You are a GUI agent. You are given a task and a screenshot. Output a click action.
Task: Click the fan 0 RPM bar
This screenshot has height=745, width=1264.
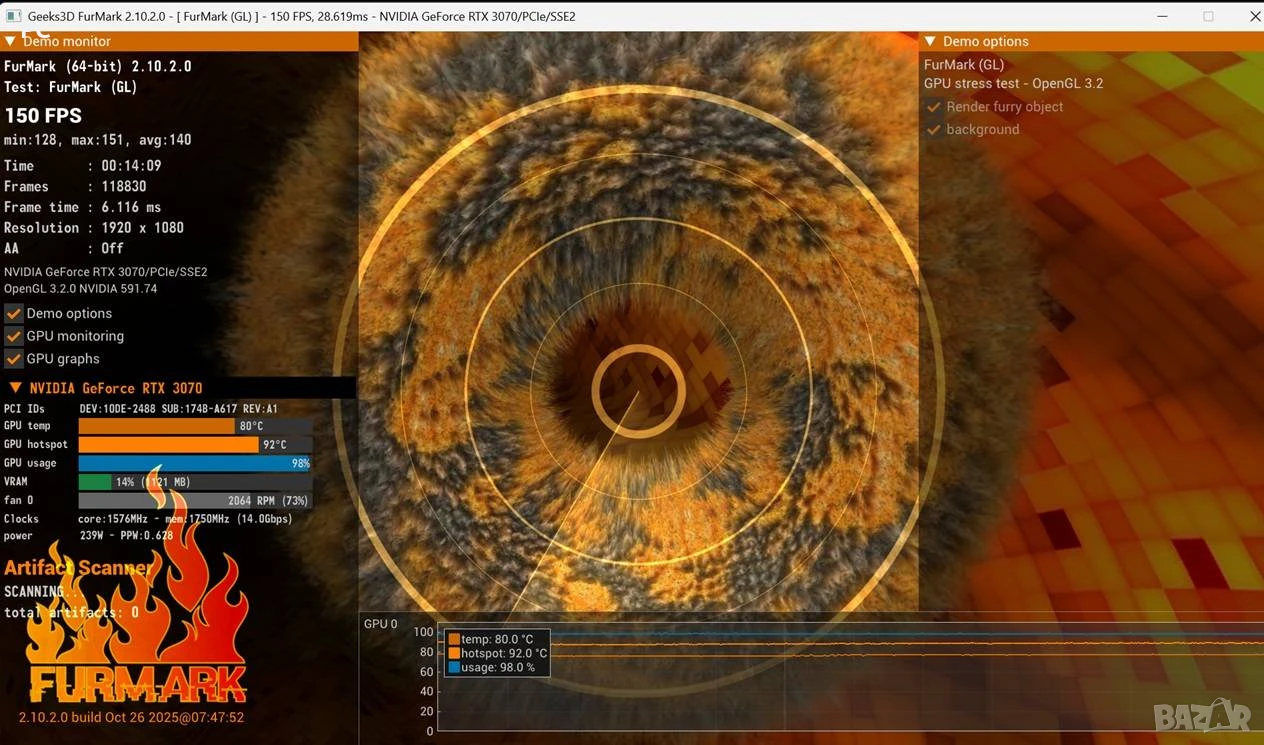pos(195,500)
